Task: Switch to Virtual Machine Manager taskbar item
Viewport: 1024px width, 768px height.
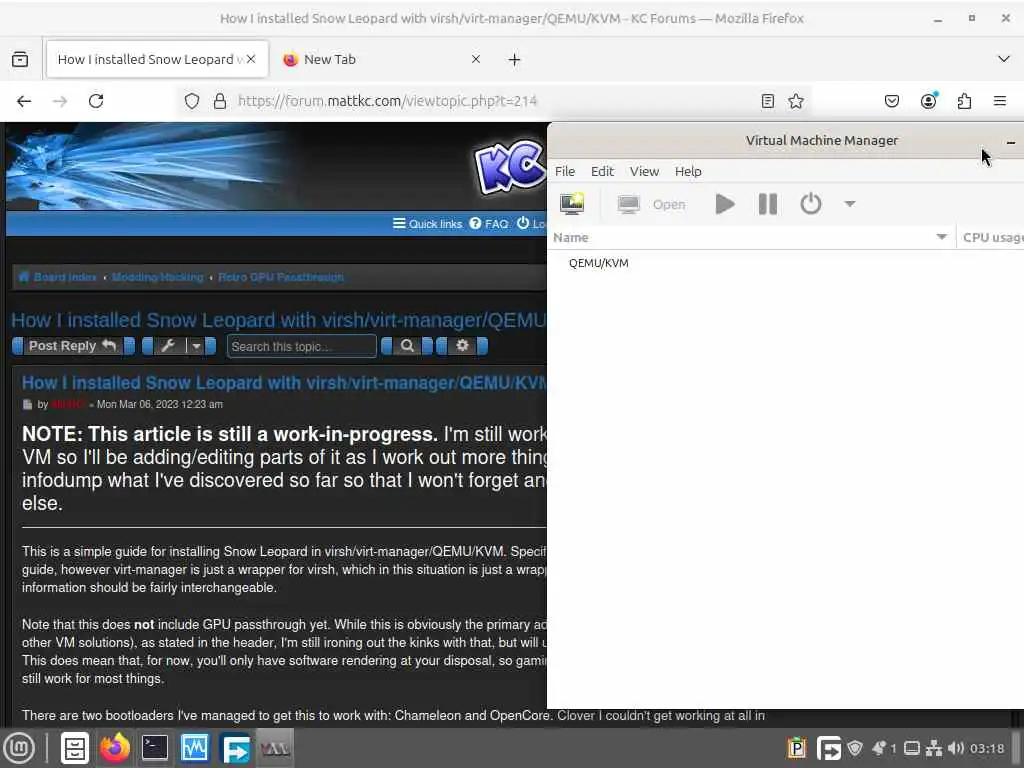Action: pos(275,748)
